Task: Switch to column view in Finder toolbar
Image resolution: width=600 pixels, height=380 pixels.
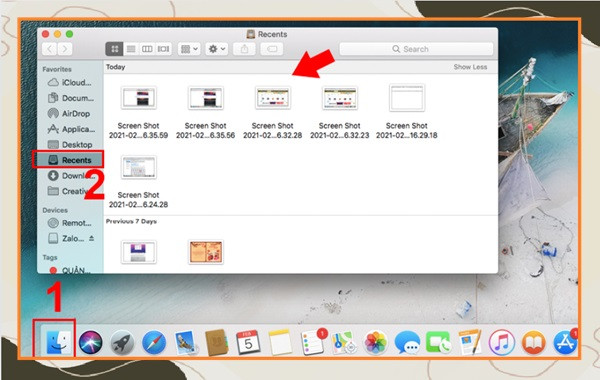Action: [147, 49]
